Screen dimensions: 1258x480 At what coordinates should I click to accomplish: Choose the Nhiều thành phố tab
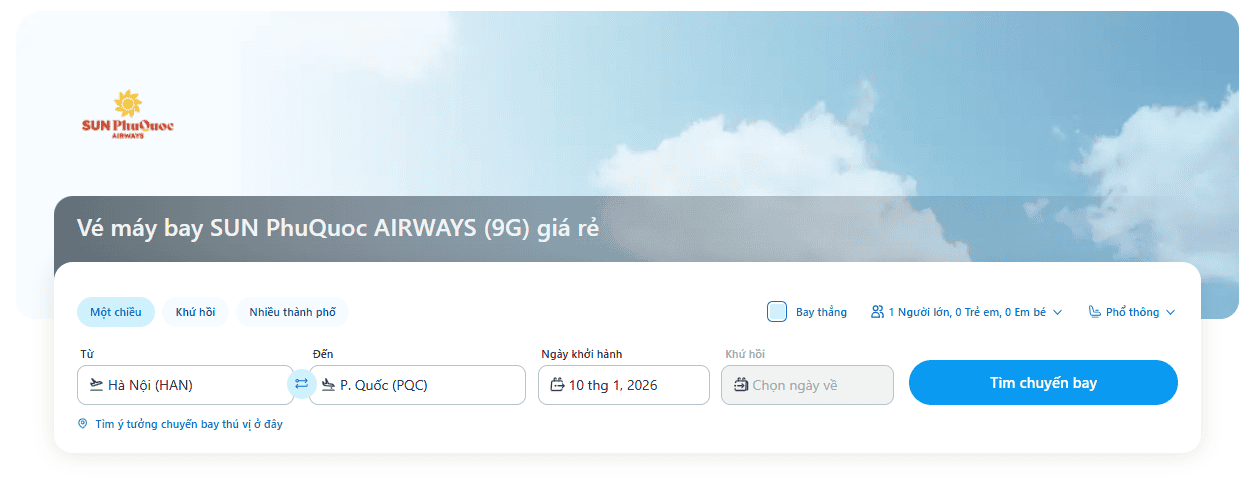click(292, 312)
